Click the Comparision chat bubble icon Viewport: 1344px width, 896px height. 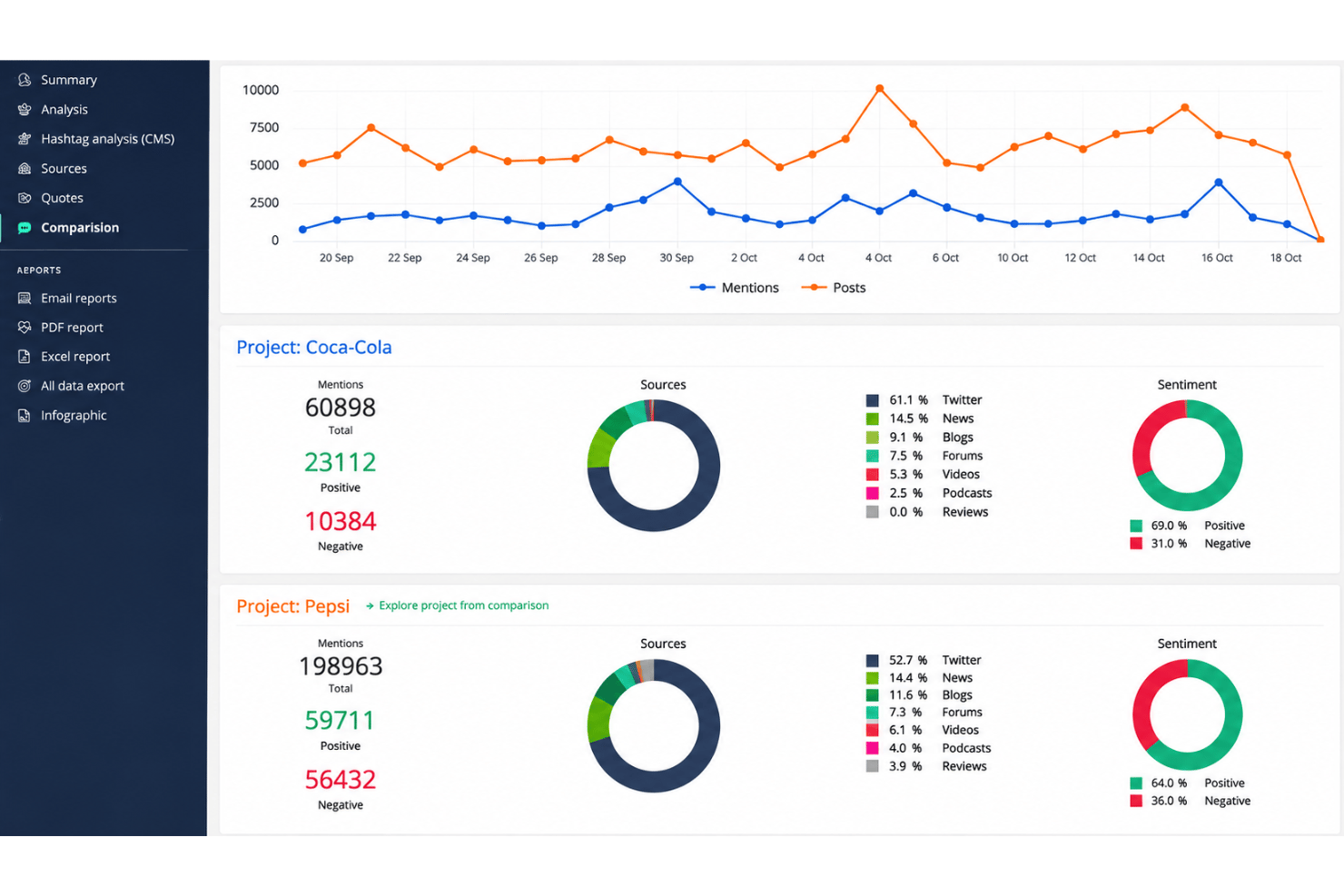click(25, 228)
